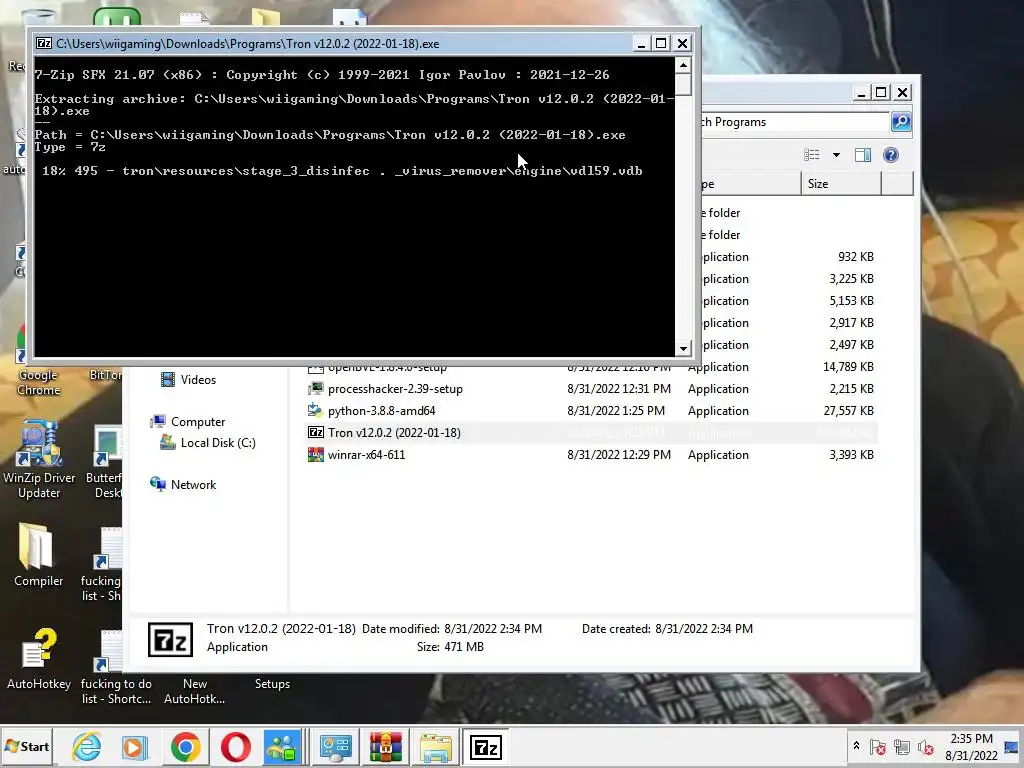Screen dimensions: 1024x768
Task: Launch Windows Media Player taskbar icon
Action: click(135, 746)
